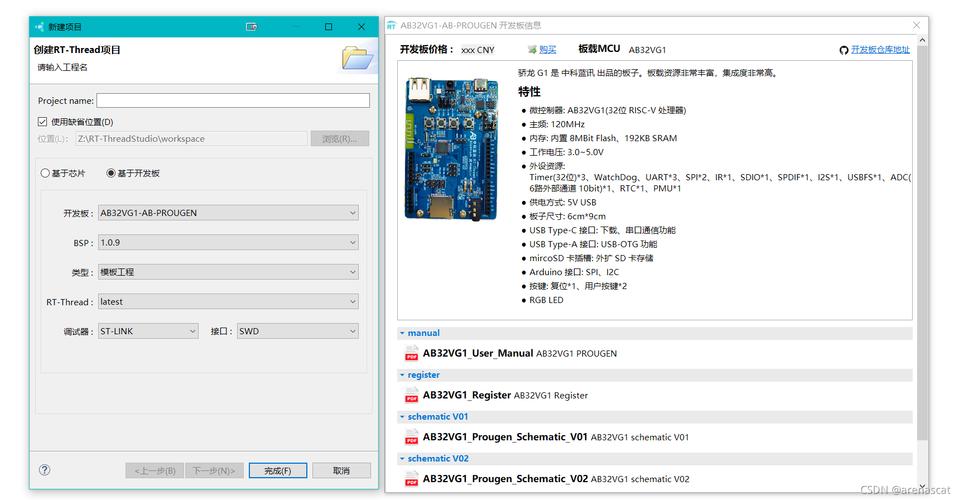Open the AB32VG1_Prougen_Schematic_V01 document
This screenshot has height=500, width=959.
point(505,437)
